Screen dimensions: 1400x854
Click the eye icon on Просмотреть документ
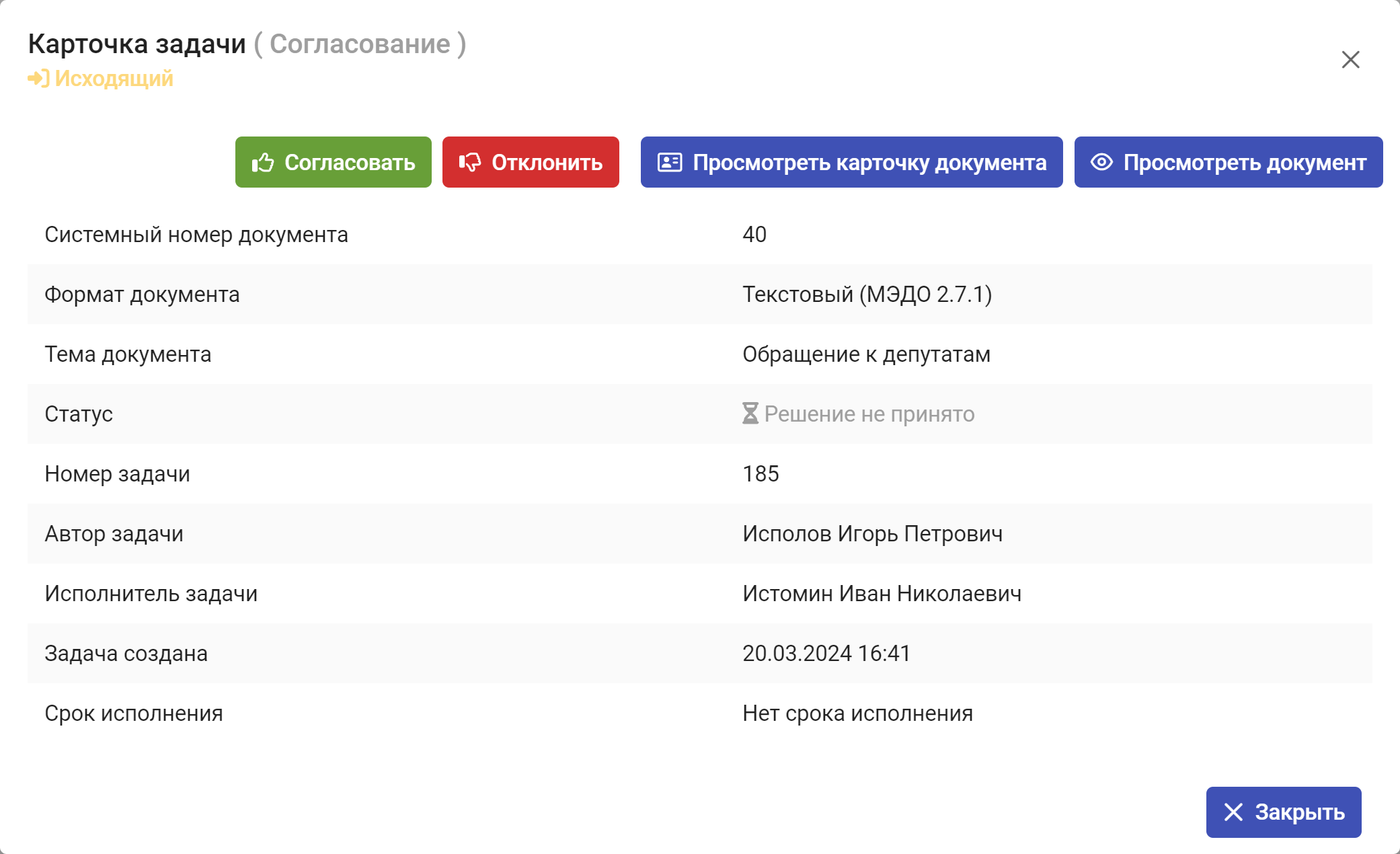coord(1101,162)
